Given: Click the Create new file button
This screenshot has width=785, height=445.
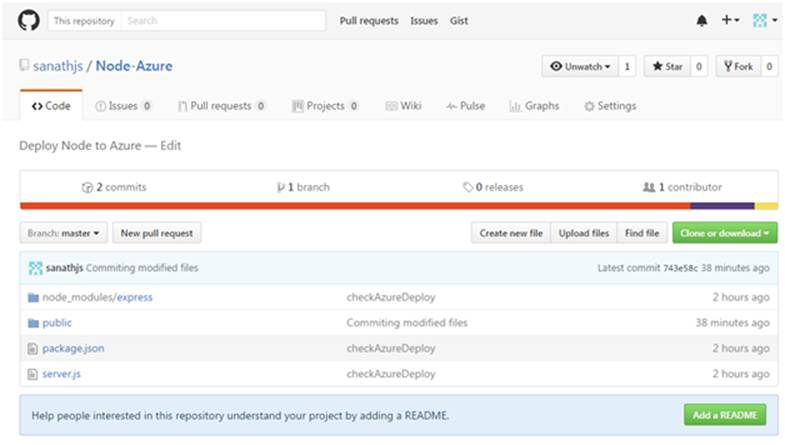Looking at the screenshot, I should tap(511, 233).
